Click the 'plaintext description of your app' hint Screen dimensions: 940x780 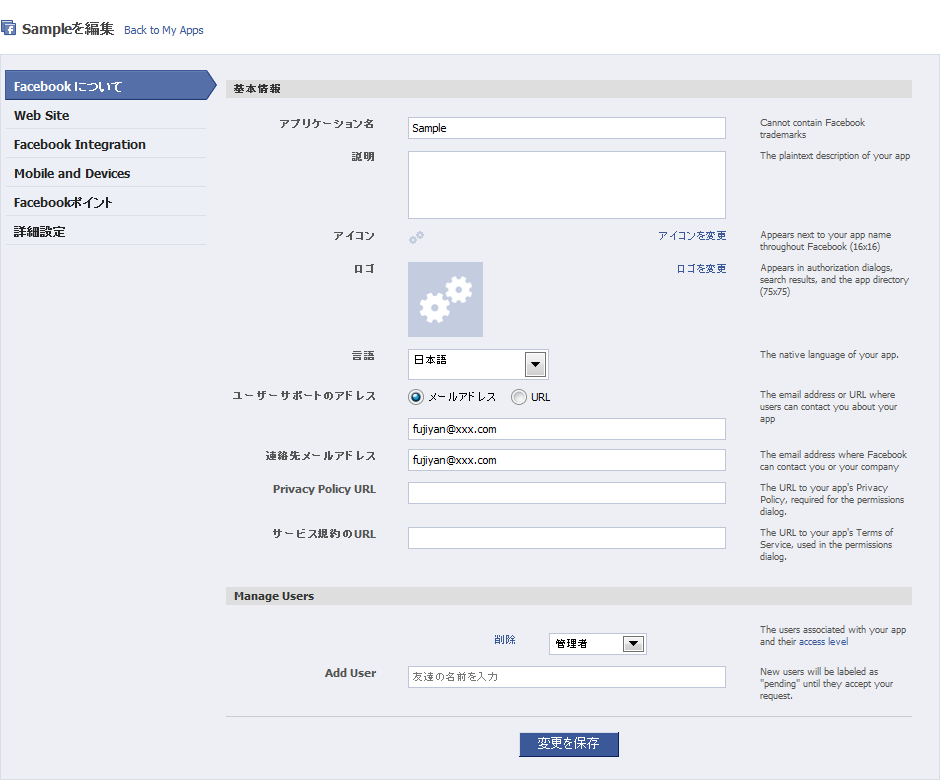click(835, 156)
